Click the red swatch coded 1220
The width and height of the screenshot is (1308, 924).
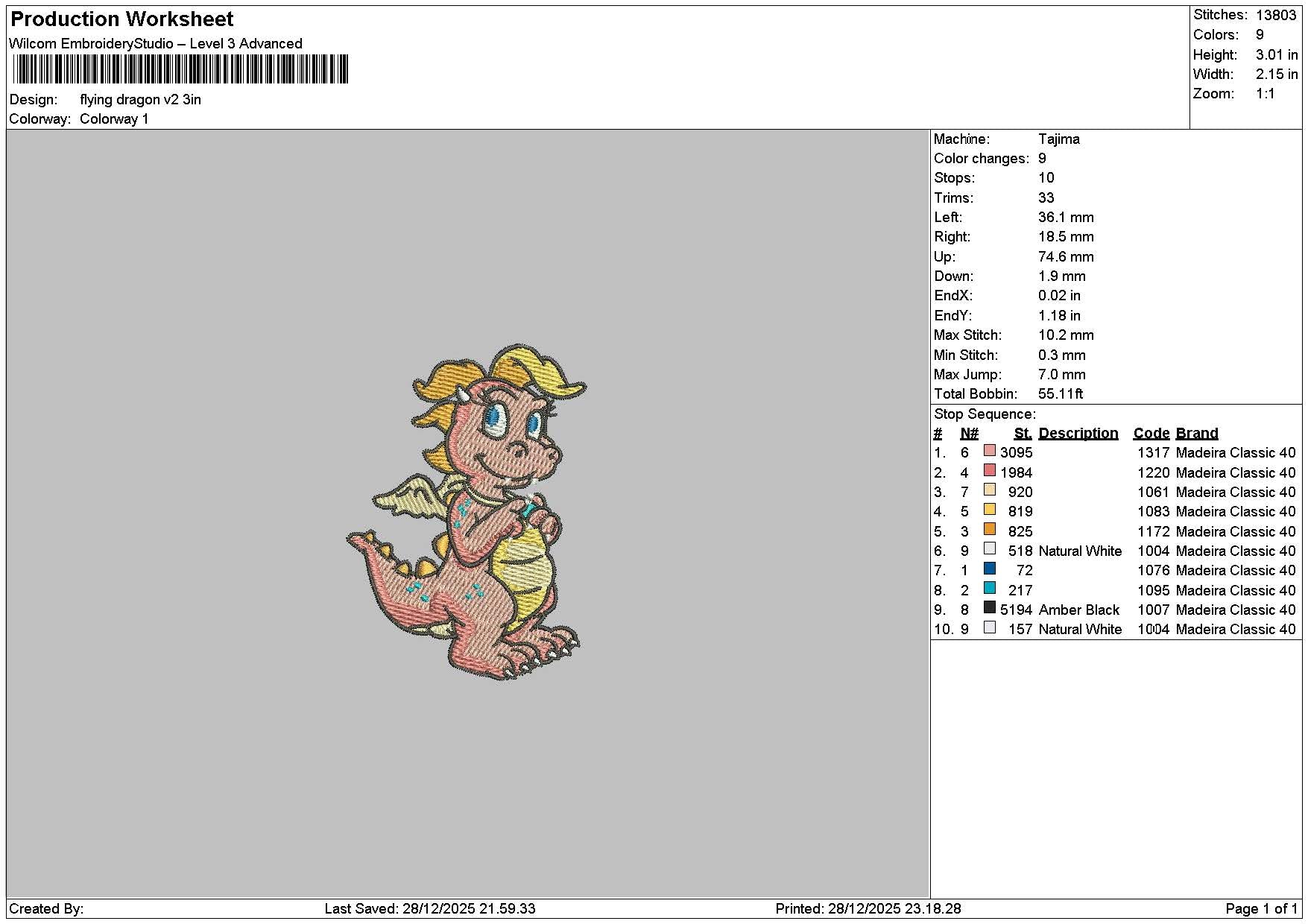click(x=990, y=470)
